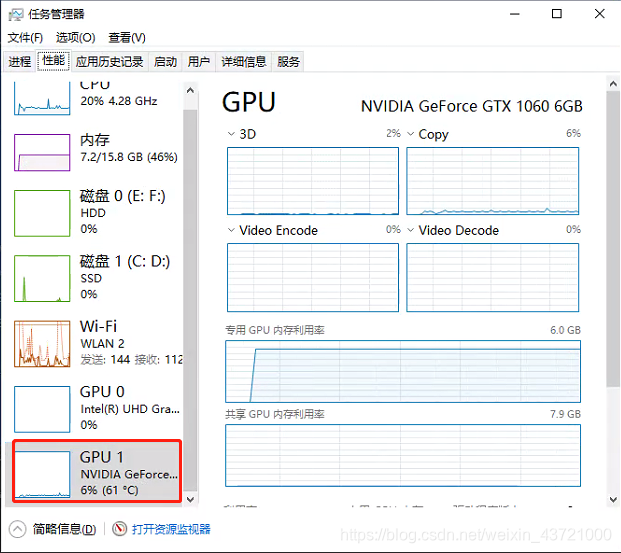Close the Task Manager window

(600, 14)
